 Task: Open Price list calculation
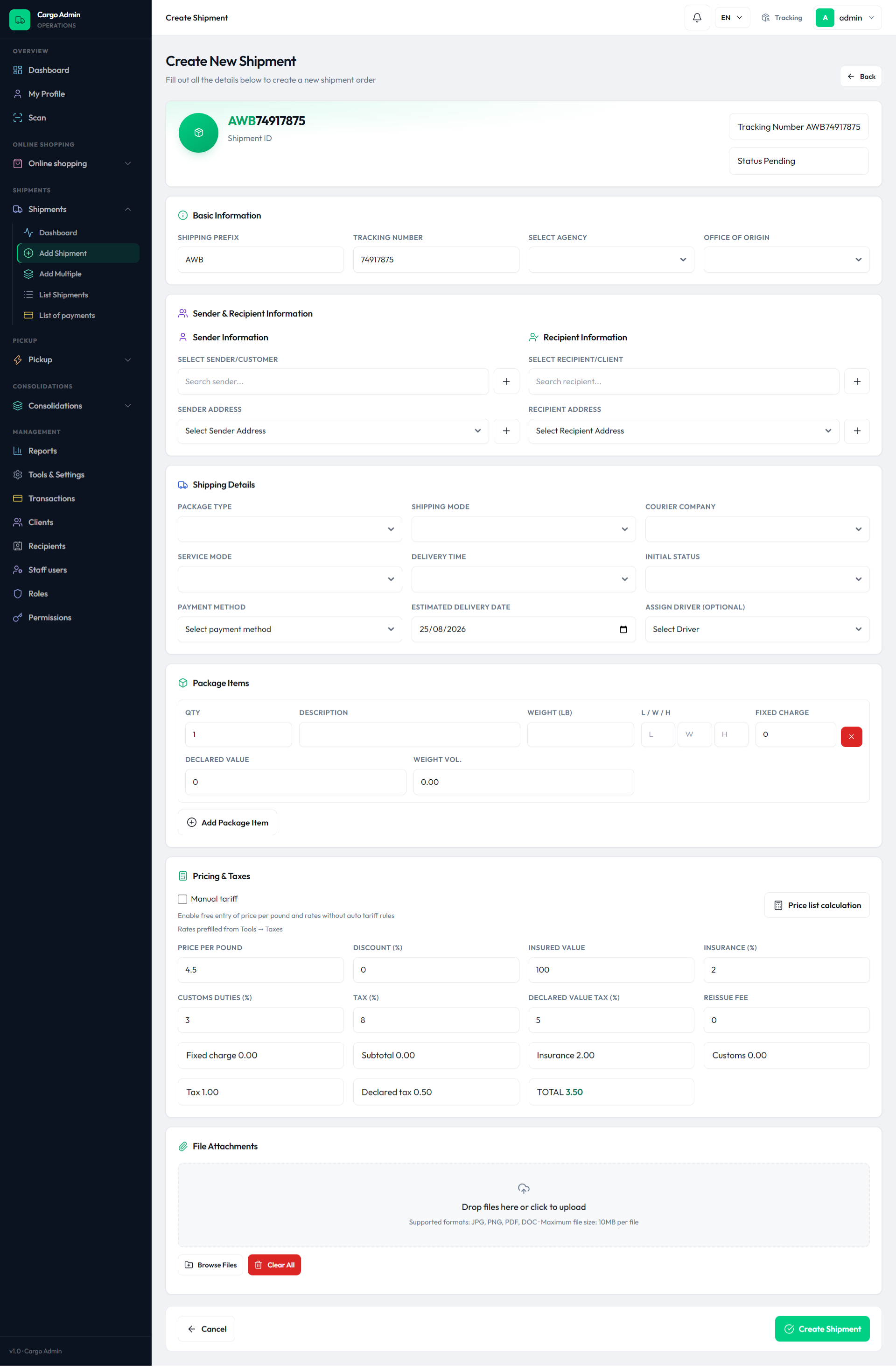tap(816, 906)
